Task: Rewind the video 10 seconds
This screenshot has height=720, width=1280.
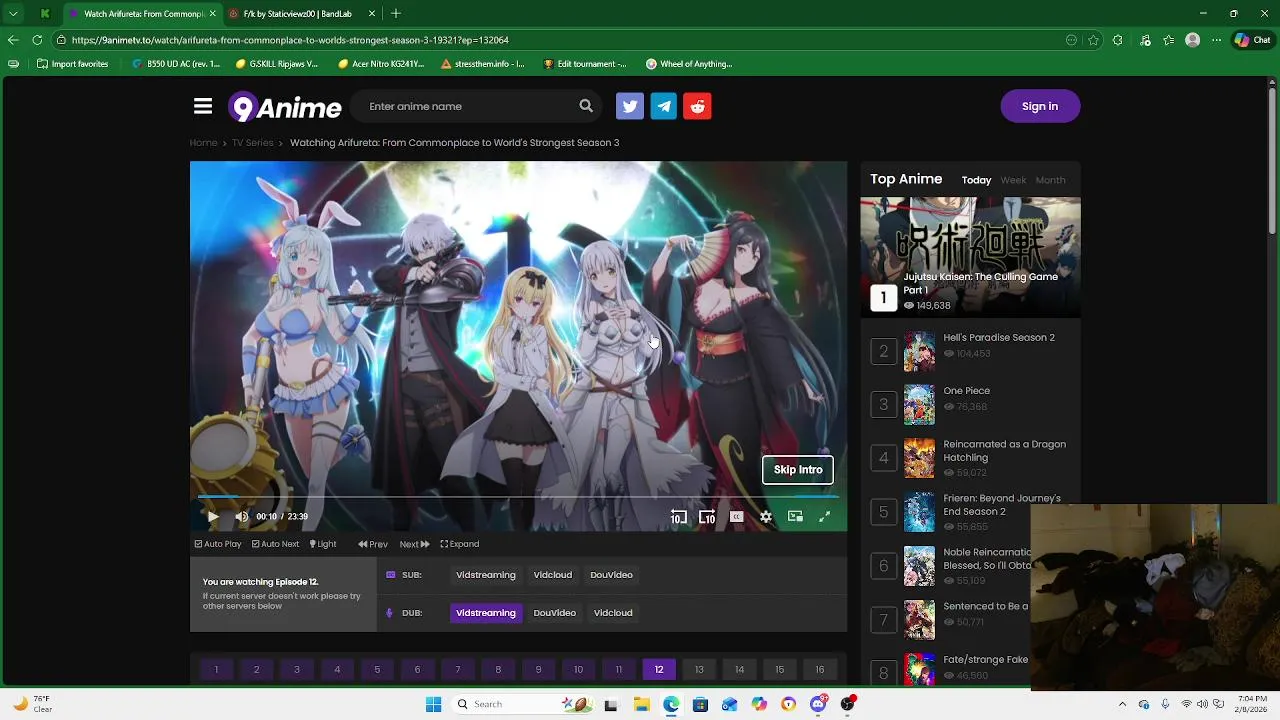Action: click(x=679, y=517)
